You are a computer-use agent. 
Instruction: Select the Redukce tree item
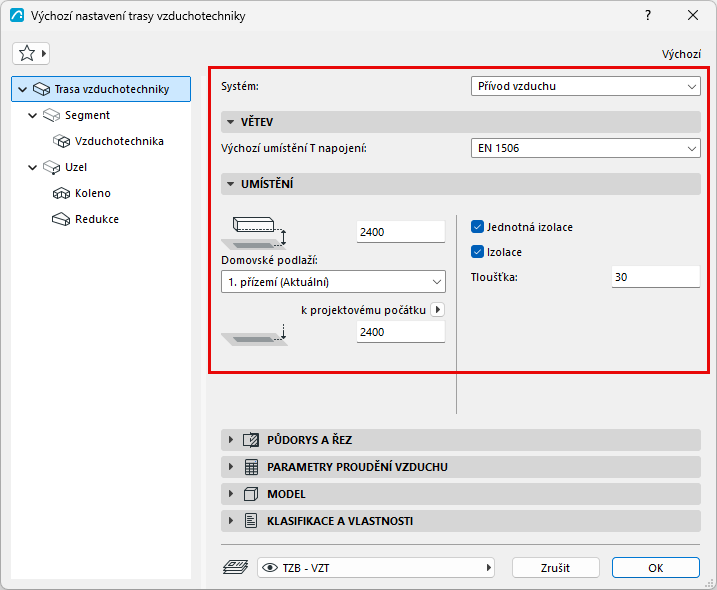click(x=96, y=220)
